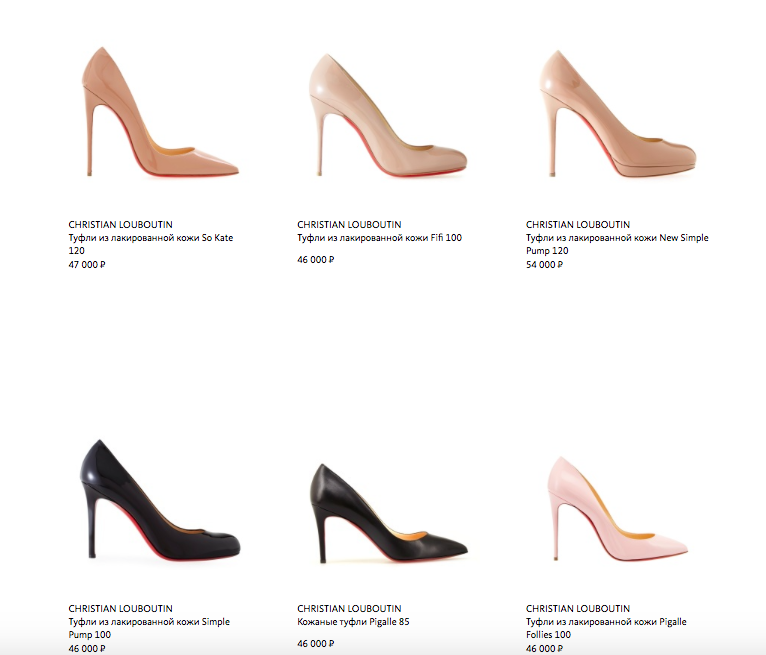The height and width of the screenshot is (655, 766).
Task: Click the Fifi 100 product title
Action: coord(379,238)
